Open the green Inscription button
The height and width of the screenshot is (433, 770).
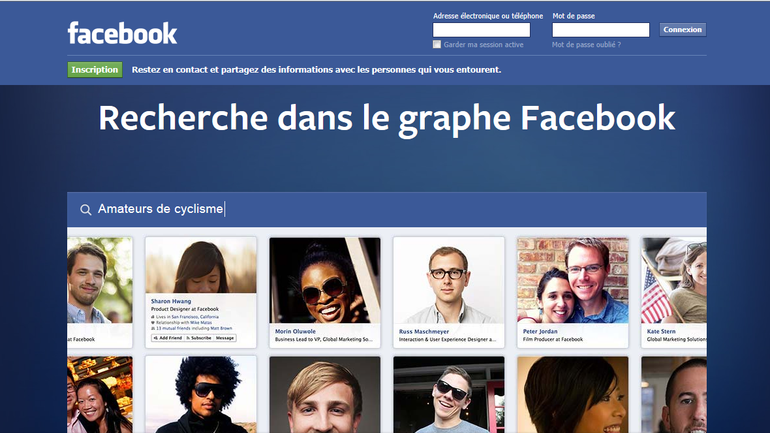[95, 70]
